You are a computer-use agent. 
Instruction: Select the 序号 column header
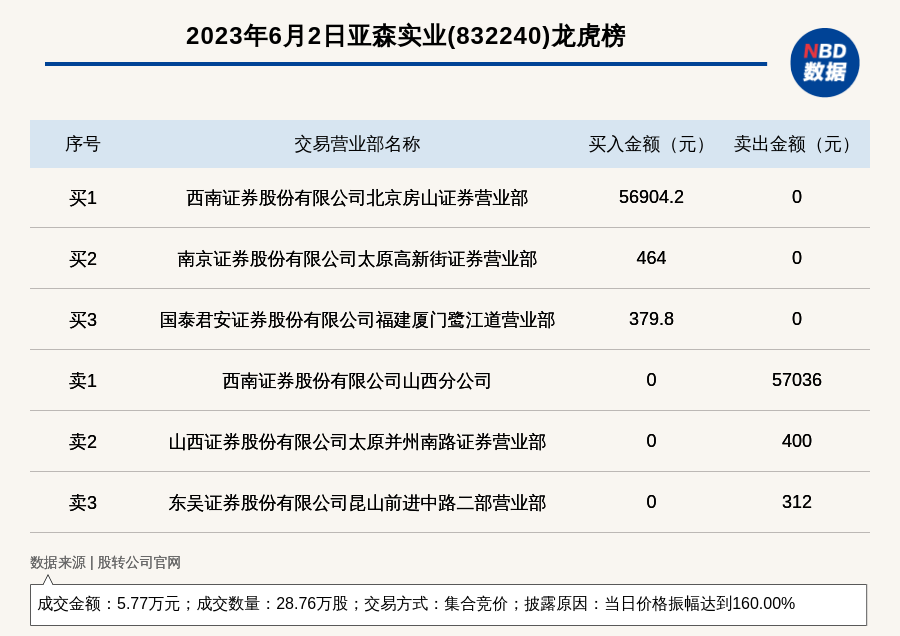point(83,144)
